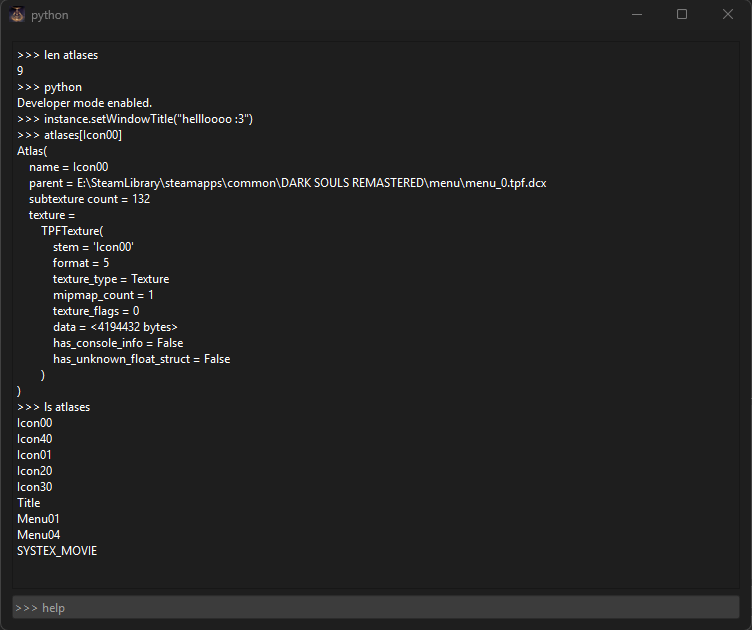
Task: Click the '>>> ls atlases' command line
Action: [x=54, y=407]
